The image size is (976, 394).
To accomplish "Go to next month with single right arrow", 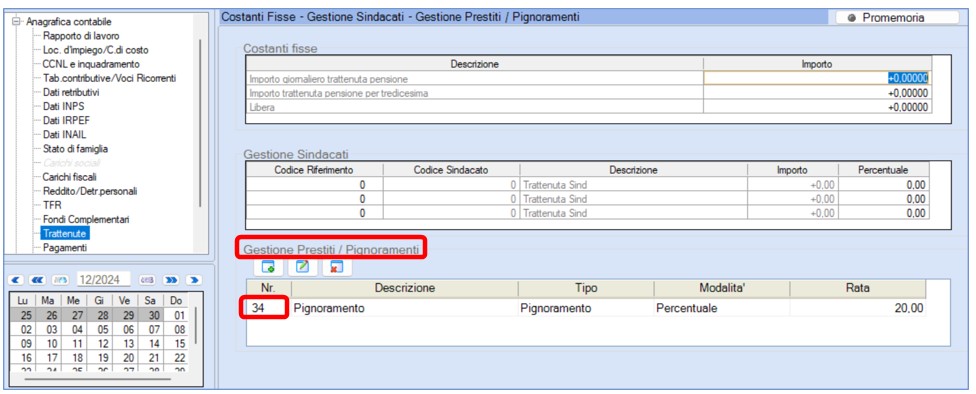I will point(194,279).
